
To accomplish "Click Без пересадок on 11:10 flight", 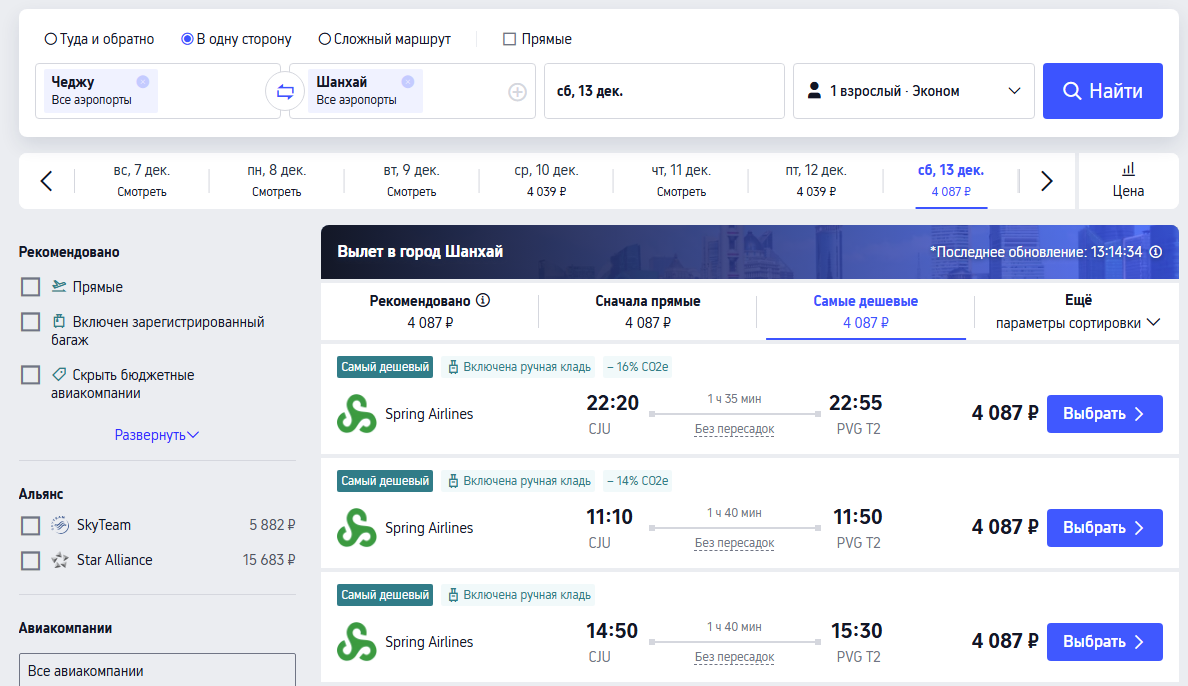I will tap(734, 543).
